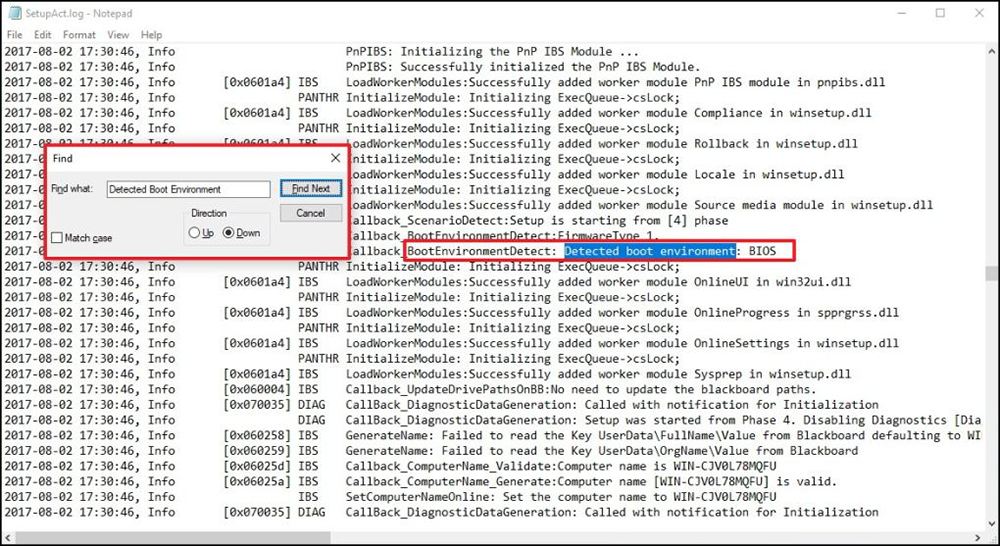Click error code [0x06025d] in log

pyautogui.click(x=257, y=466)
